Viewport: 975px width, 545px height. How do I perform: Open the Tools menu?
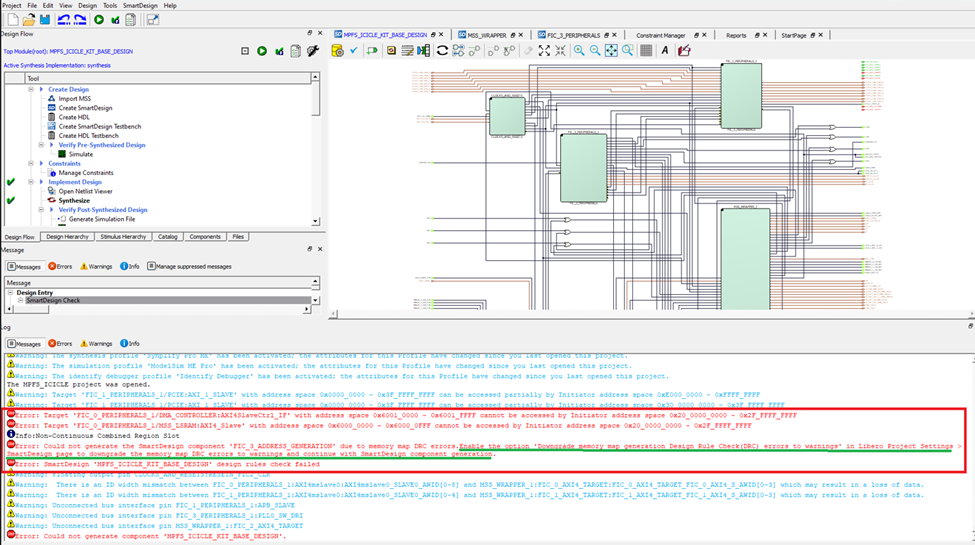coord(109,5)
